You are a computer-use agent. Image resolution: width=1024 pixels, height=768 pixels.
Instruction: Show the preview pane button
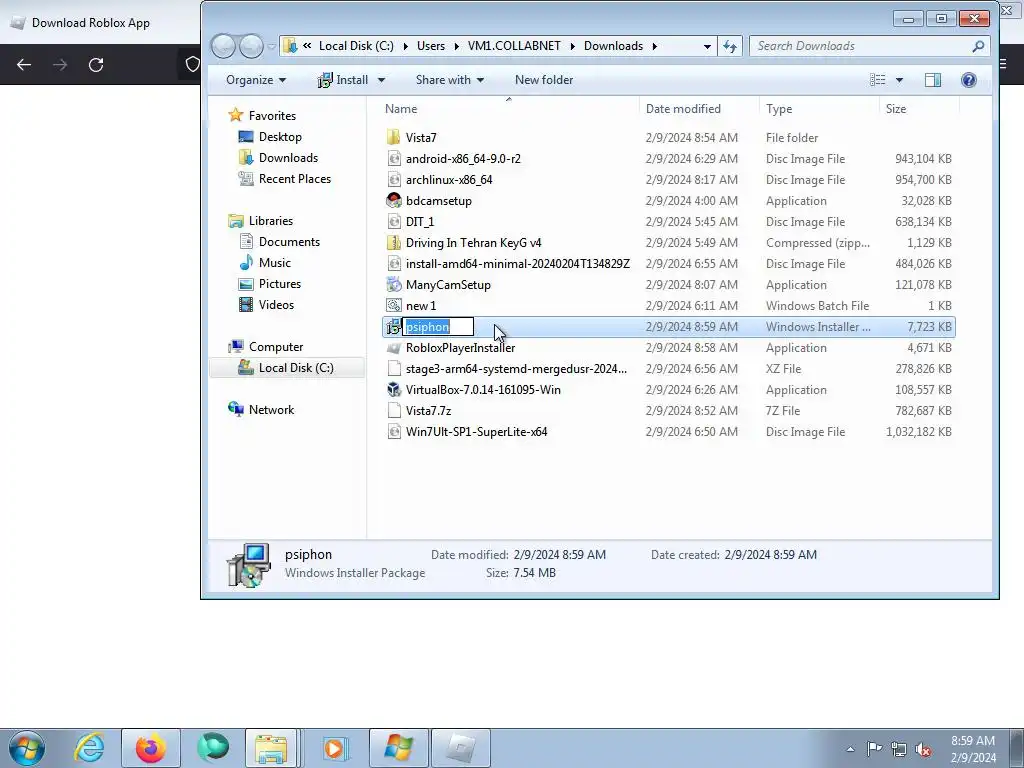(x=933, y=80)
